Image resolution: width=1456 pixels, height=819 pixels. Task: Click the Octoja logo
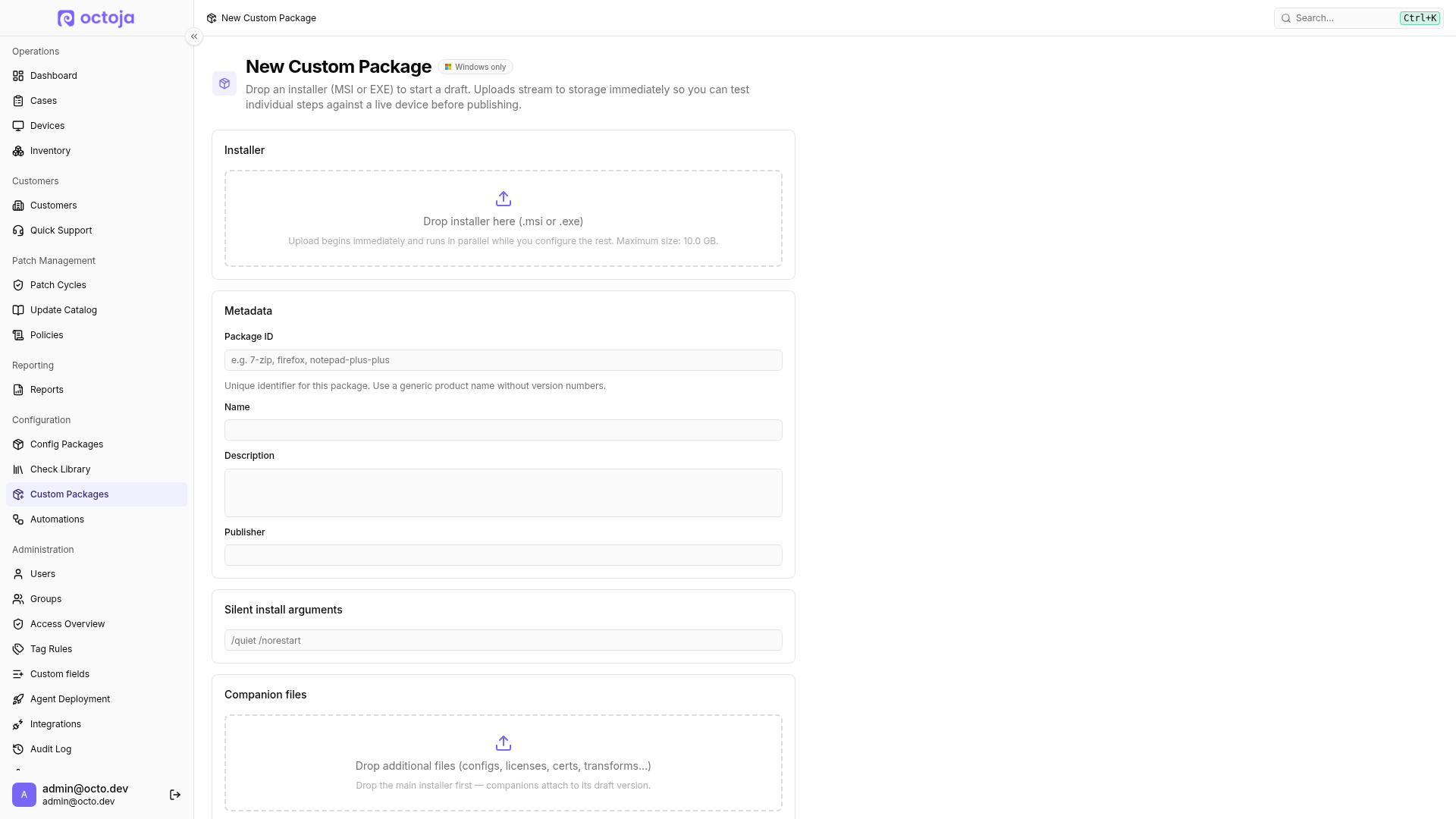(96, 18)
